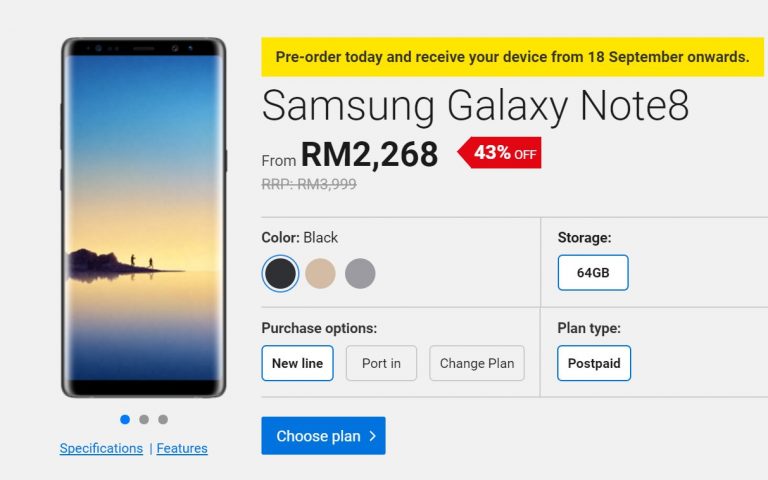Click the red 43% OFF badge
768x480 pixels.
tap(501, 153)
